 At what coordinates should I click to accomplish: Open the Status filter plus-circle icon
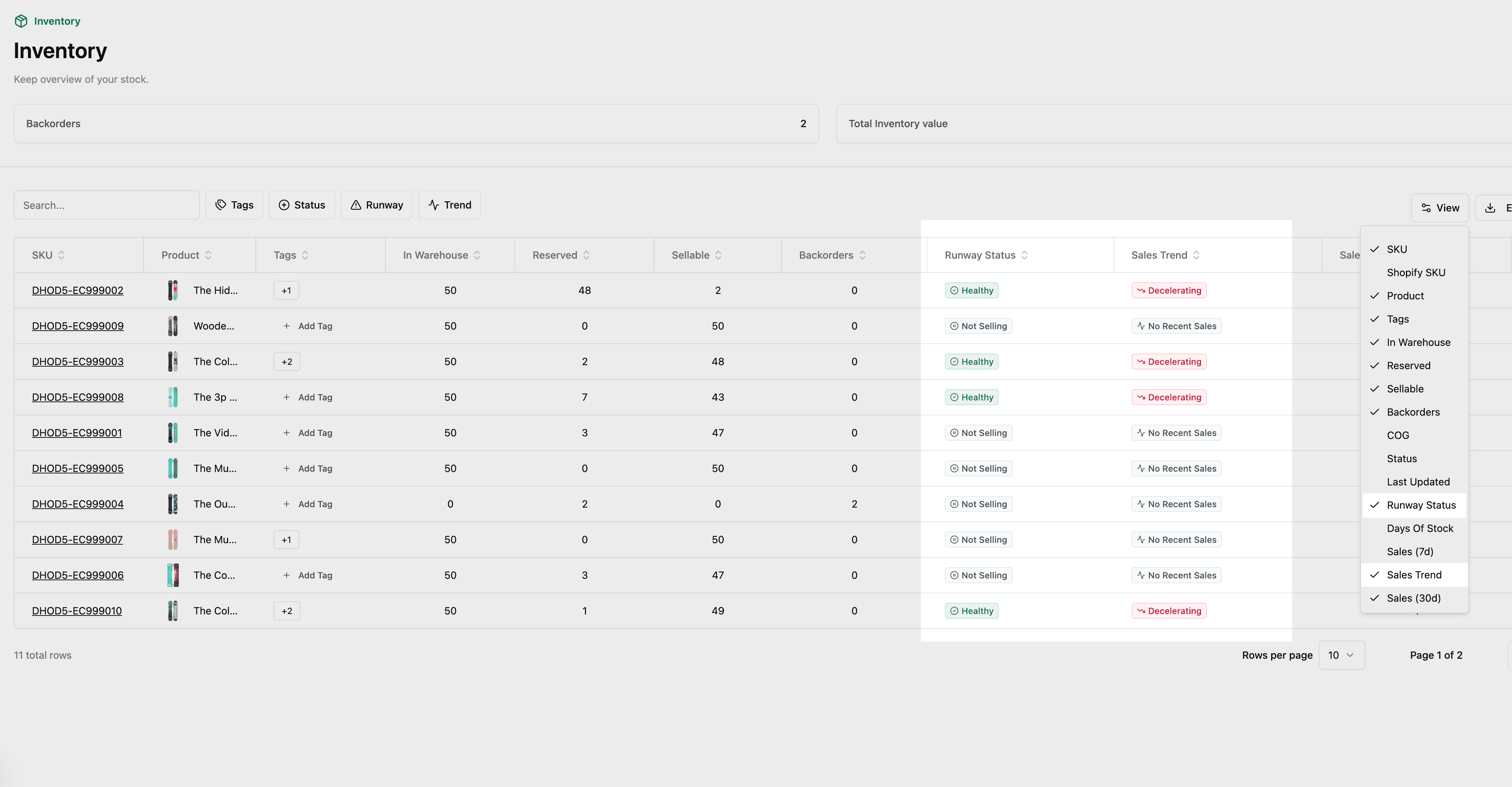pos(284,205)
